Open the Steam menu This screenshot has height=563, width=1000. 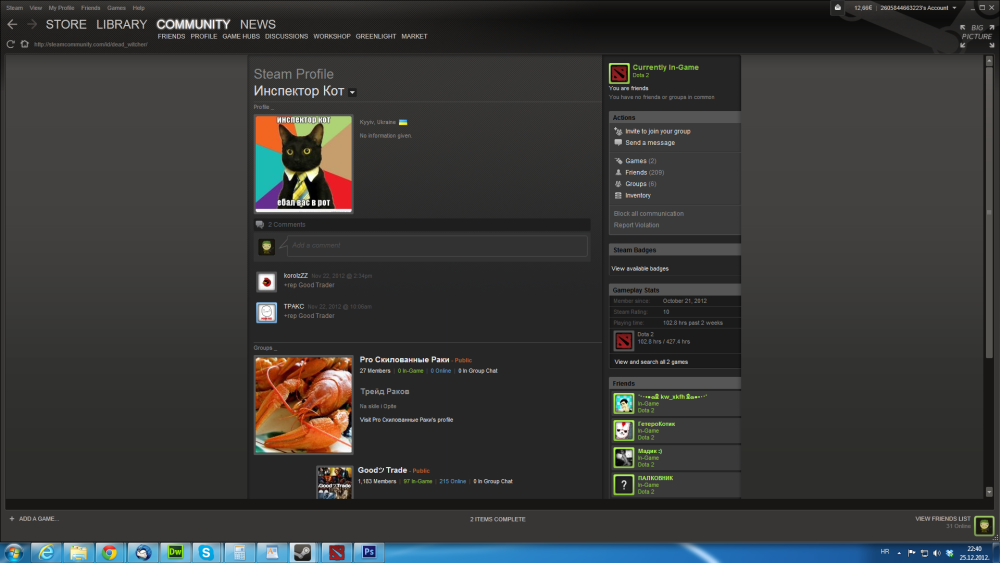tap(14, 8)
